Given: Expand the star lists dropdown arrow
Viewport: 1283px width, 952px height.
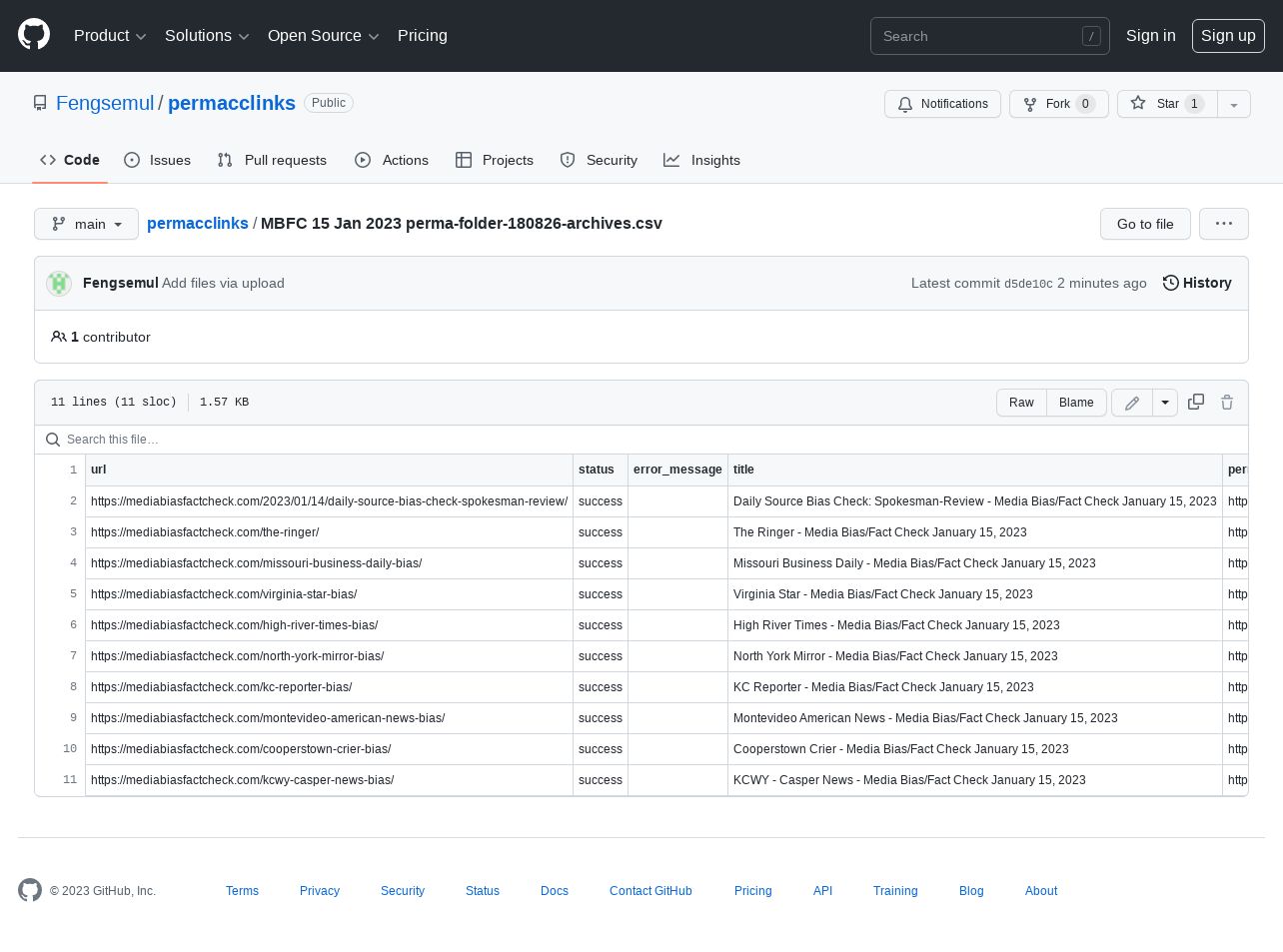Looking at the screenshot, I should pyautogui.click(x=1234, y=104).
